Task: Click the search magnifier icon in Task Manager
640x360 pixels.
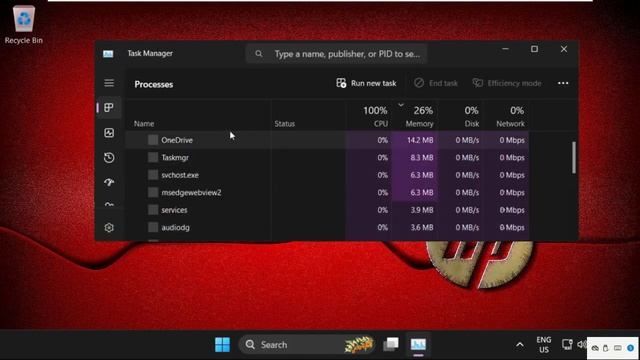Action: [x=259, y=53]
